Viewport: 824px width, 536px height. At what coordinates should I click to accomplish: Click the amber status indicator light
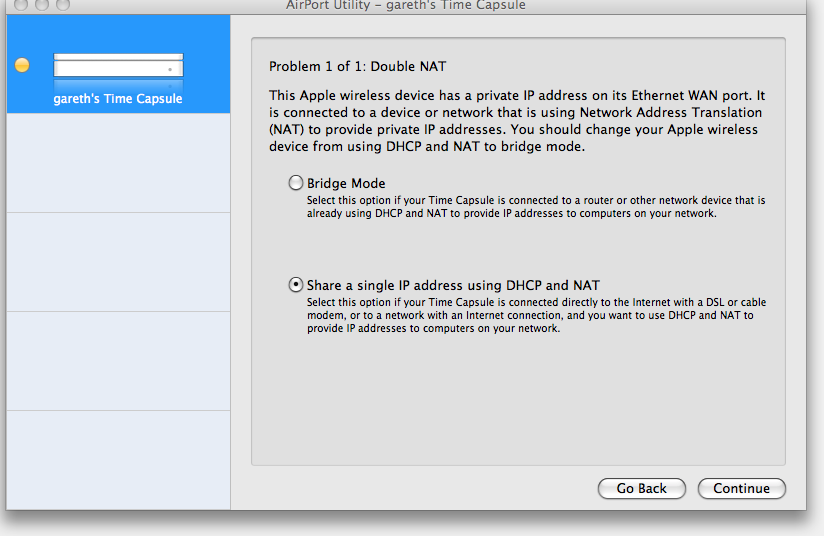(x=22, y=65)
